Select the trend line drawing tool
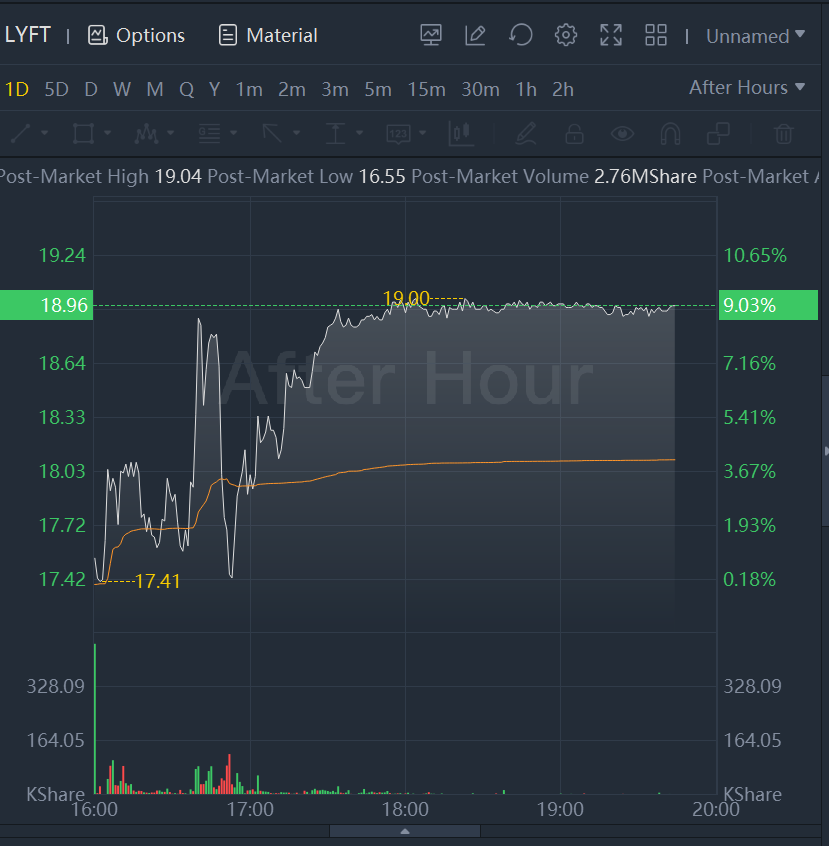The width and height of the screenshot is (829, 846). click(x=21, y=133)
